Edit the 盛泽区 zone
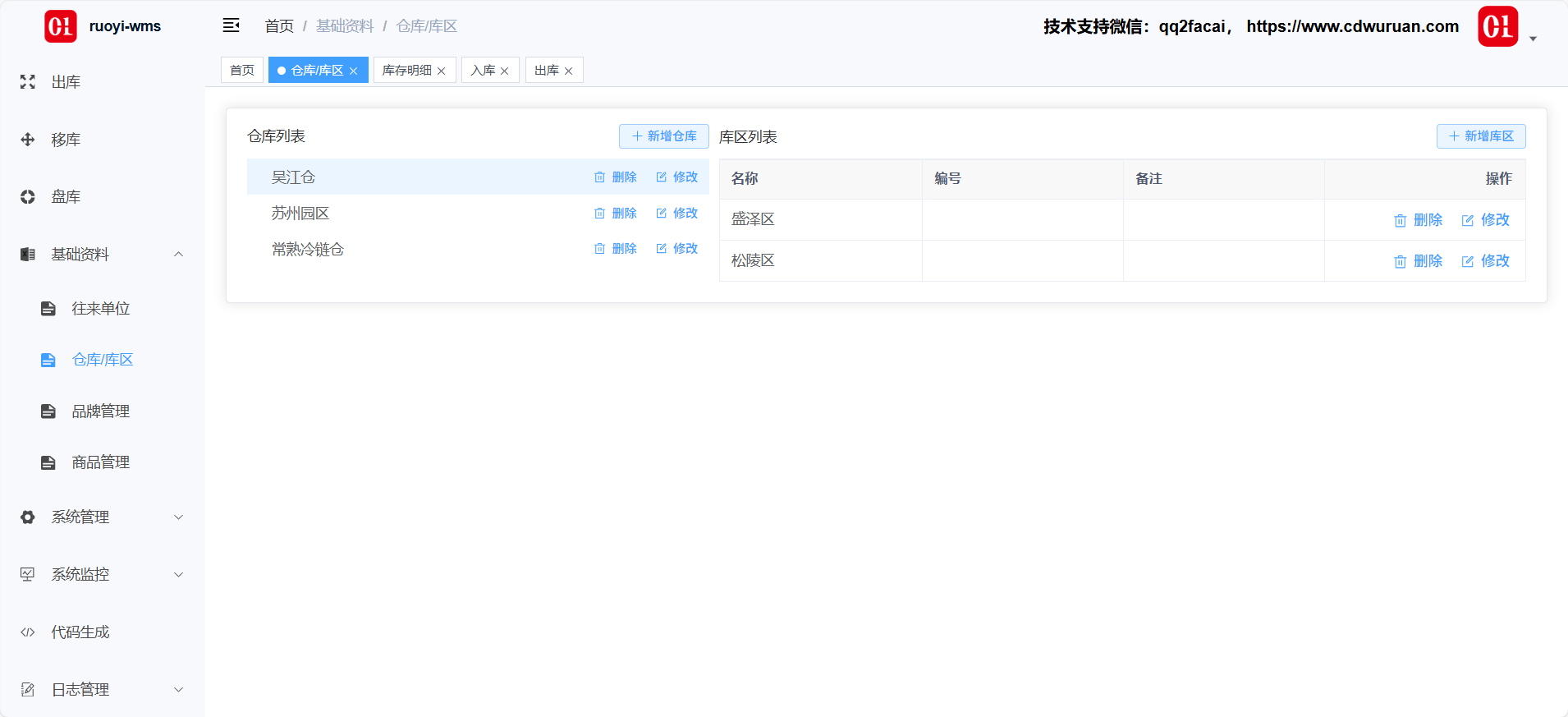This screenshot has height=717, width=1568. pyautogui.click(x=1486, y=220)
